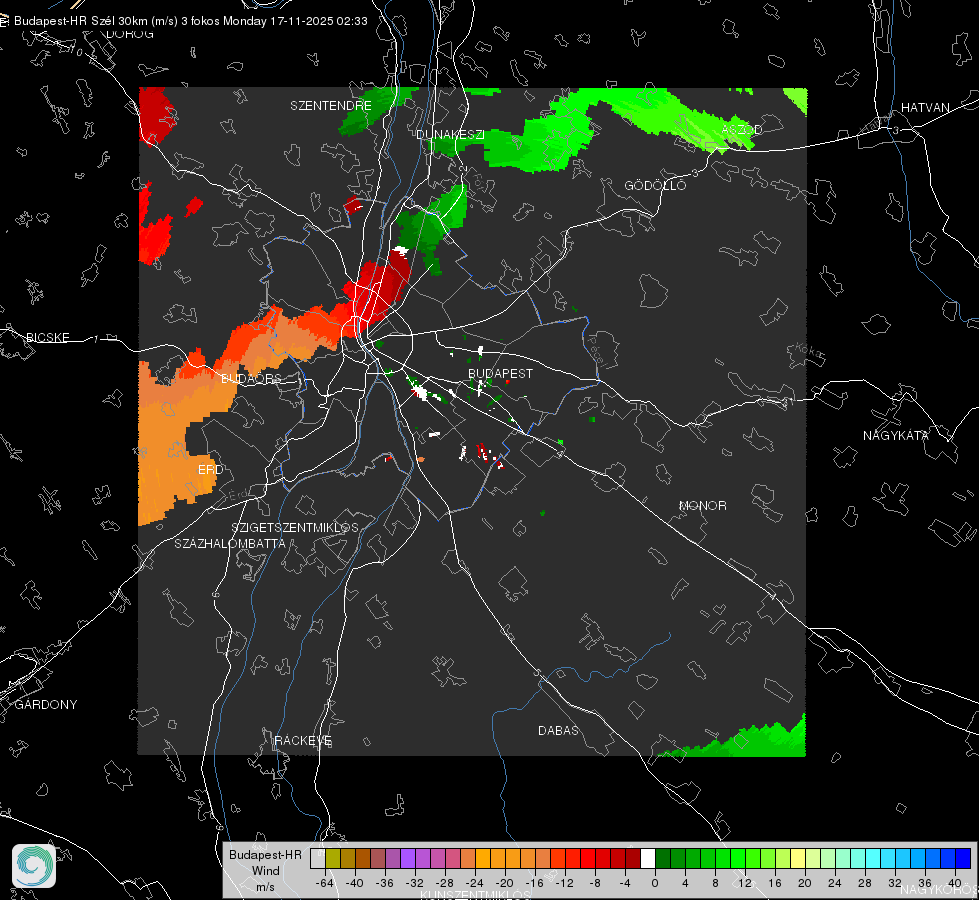The height and width of the screenshot is (900, 979).
Task: Click the -28 value on the legend scale
Action: [x=445, y=883]
